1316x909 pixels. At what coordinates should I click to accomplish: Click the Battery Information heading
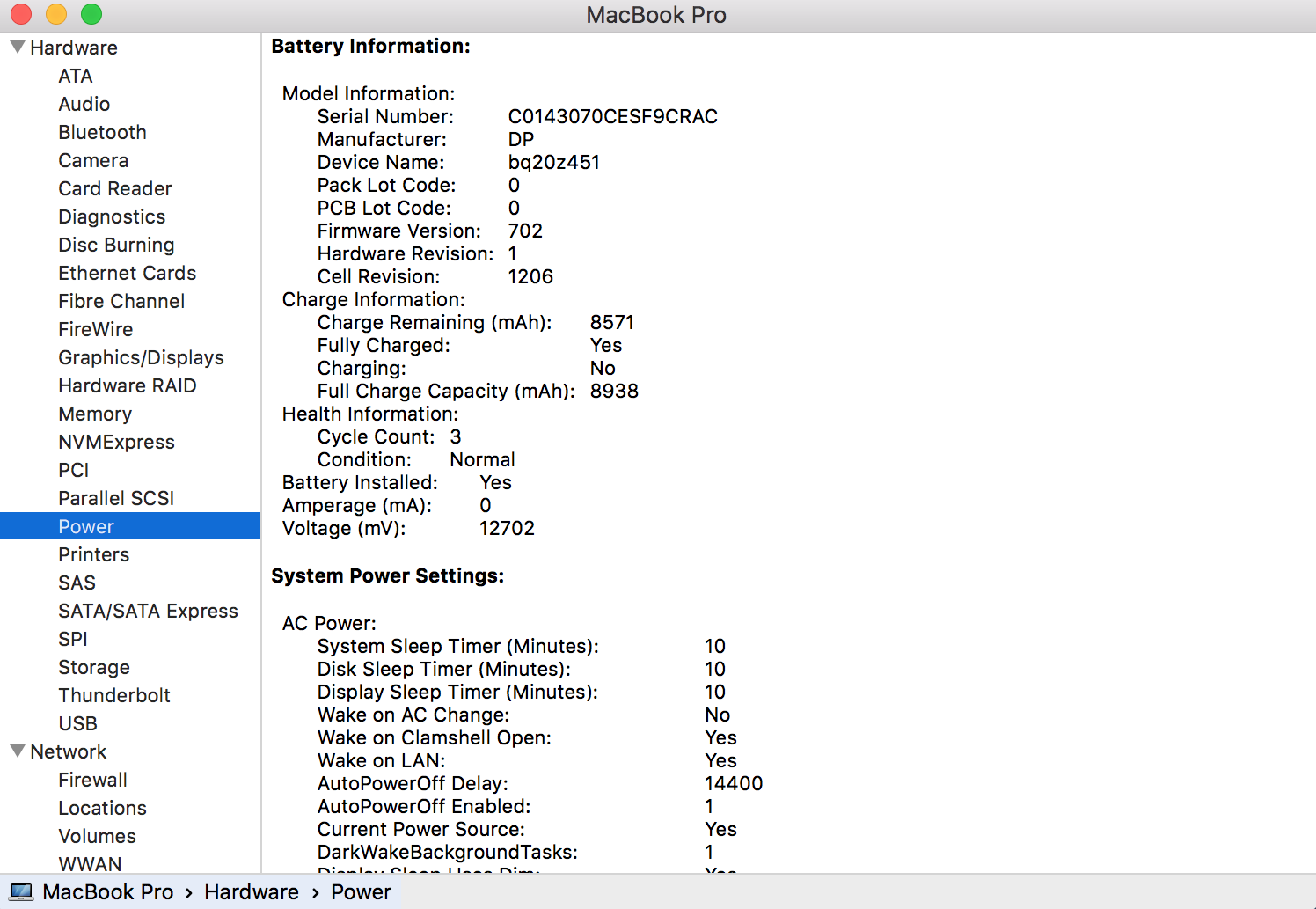[370, 46]
